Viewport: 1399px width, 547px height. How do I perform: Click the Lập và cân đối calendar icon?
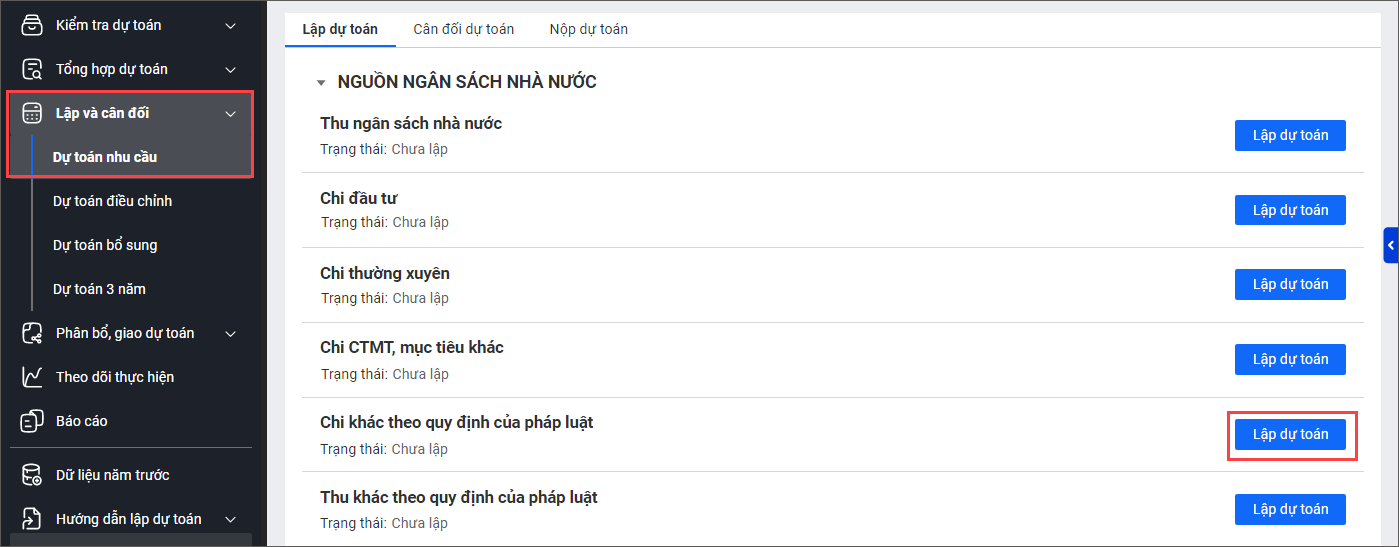pos(33,113)
